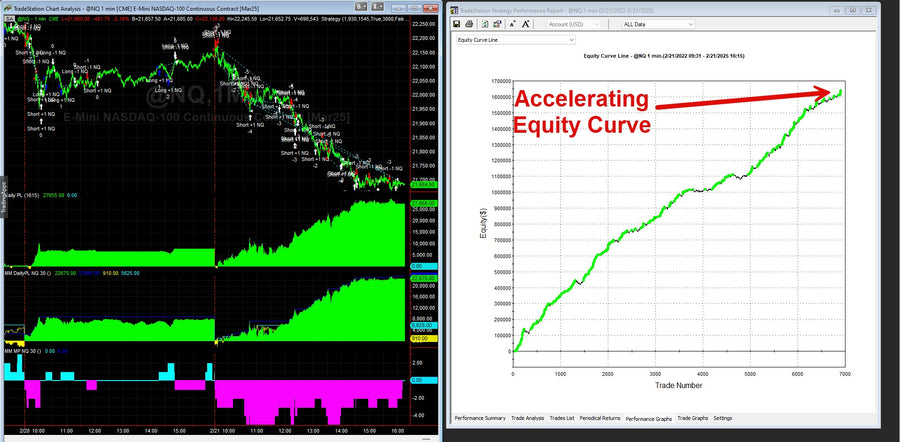Switch to the Trade Analysis tab
Viewport: 900px width, 442px height.
(527, 418)
